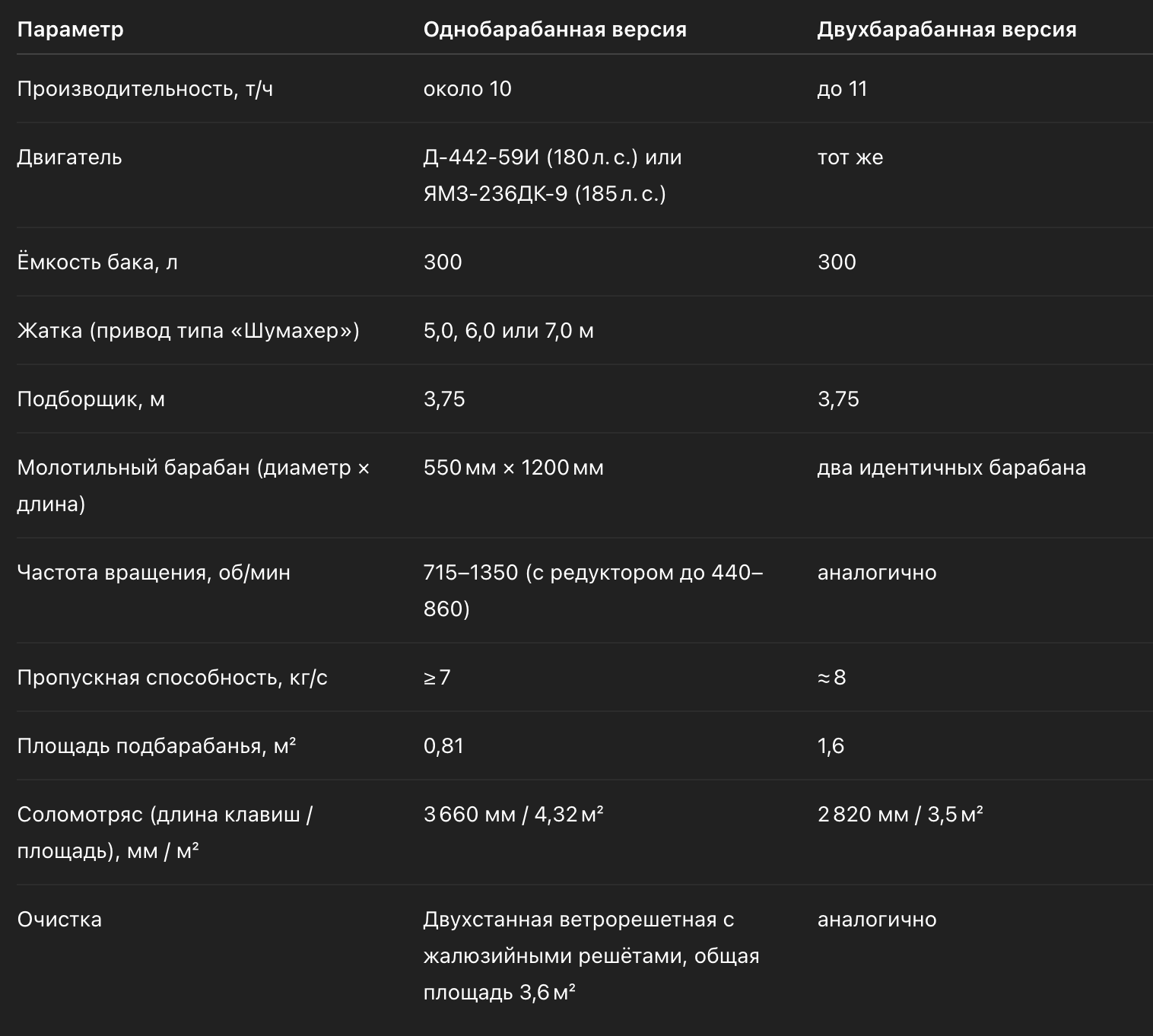Click the '715–1350' rotation frequency value

tap(470, 573)
